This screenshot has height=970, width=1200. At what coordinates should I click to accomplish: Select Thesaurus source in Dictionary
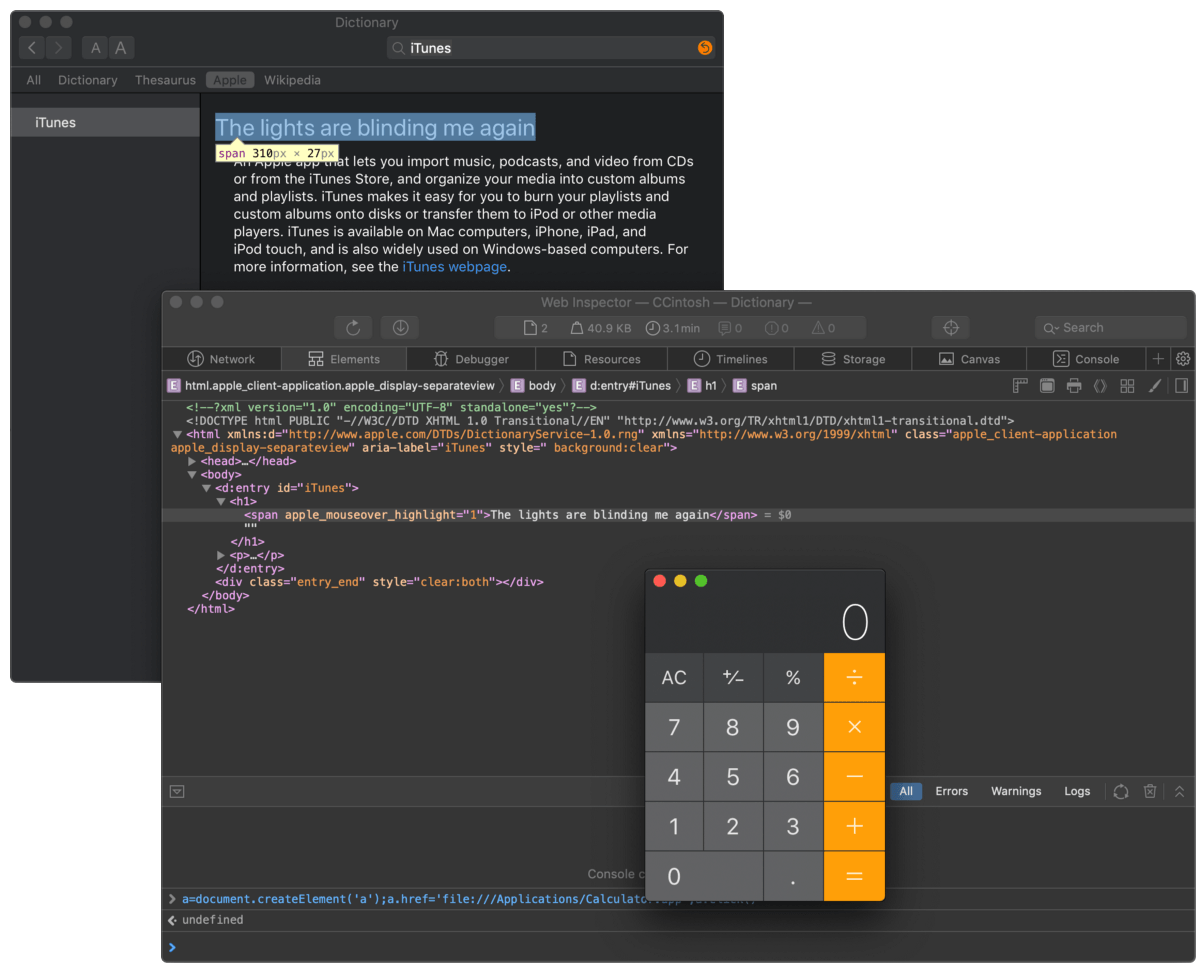165,80
